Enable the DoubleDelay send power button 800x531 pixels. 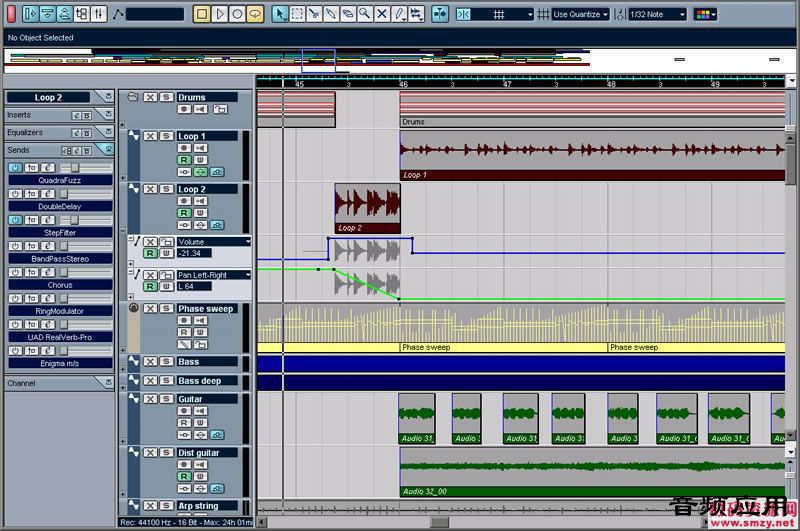coord(15,194)
